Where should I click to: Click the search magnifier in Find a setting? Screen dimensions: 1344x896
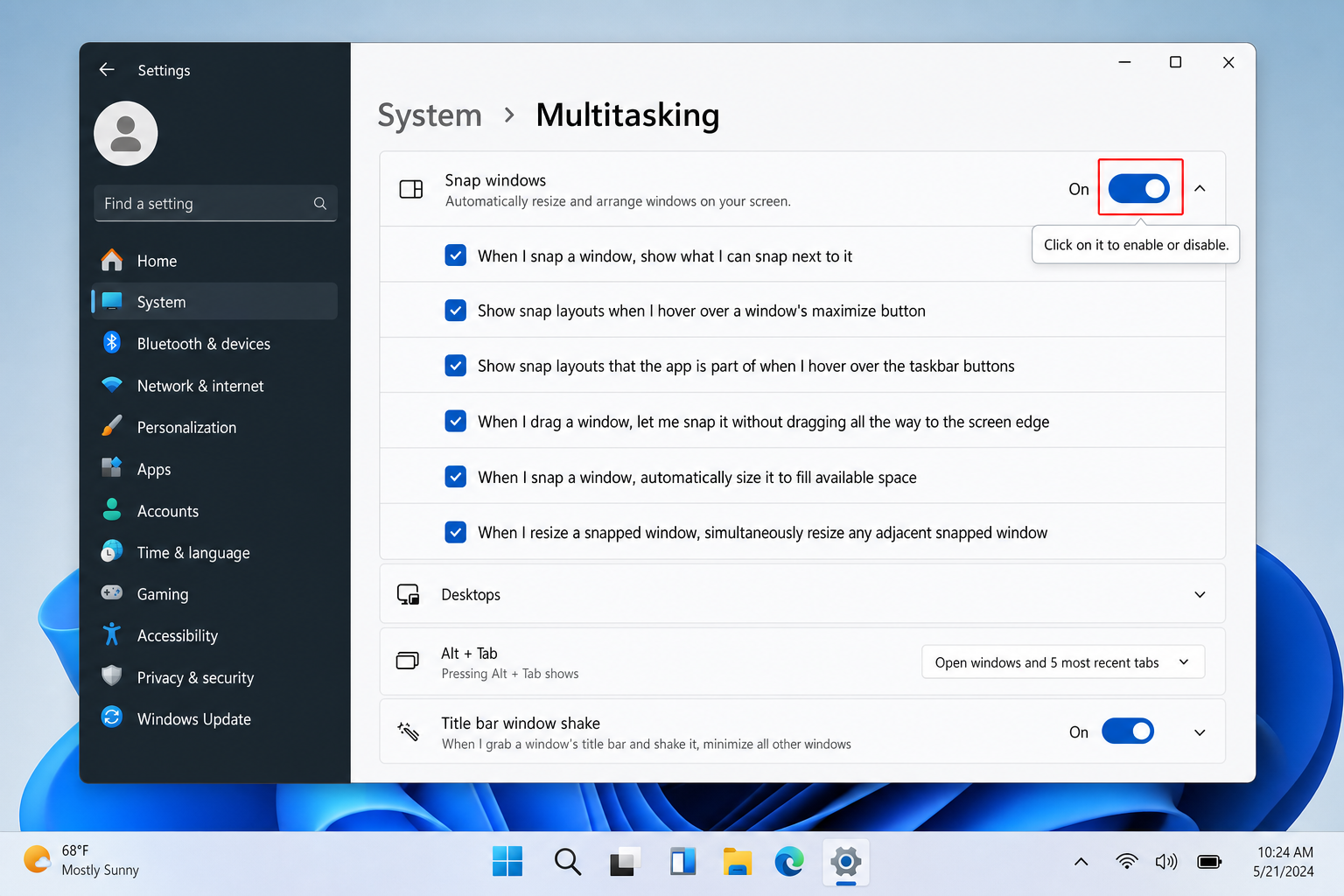tap(320, 203)
